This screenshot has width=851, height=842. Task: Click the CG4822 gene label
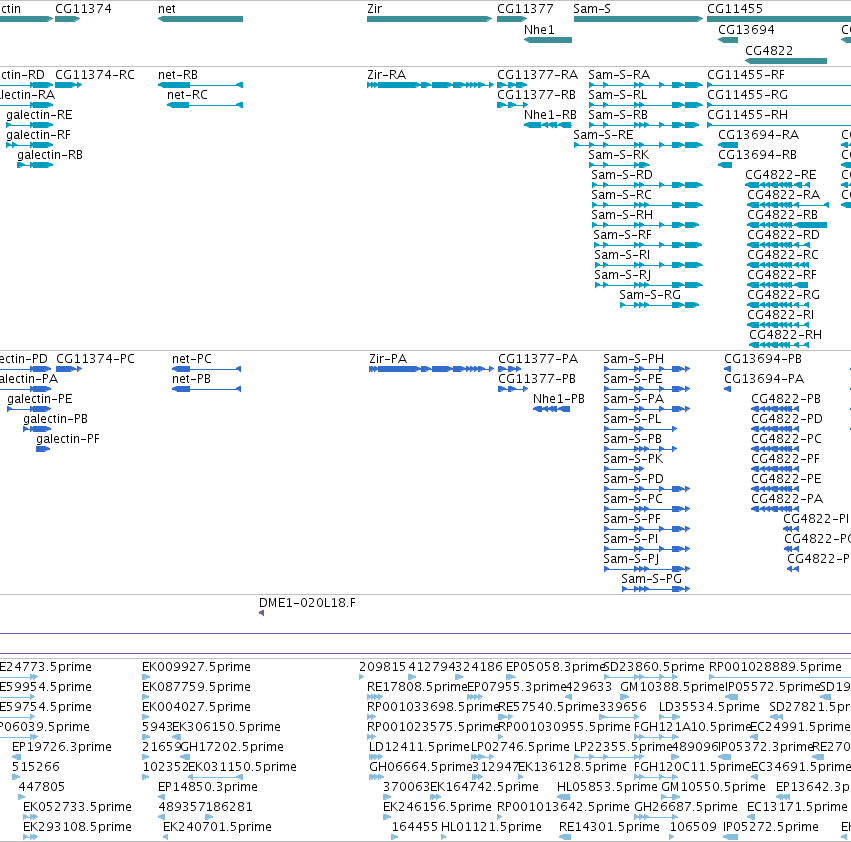pos(769,50)
